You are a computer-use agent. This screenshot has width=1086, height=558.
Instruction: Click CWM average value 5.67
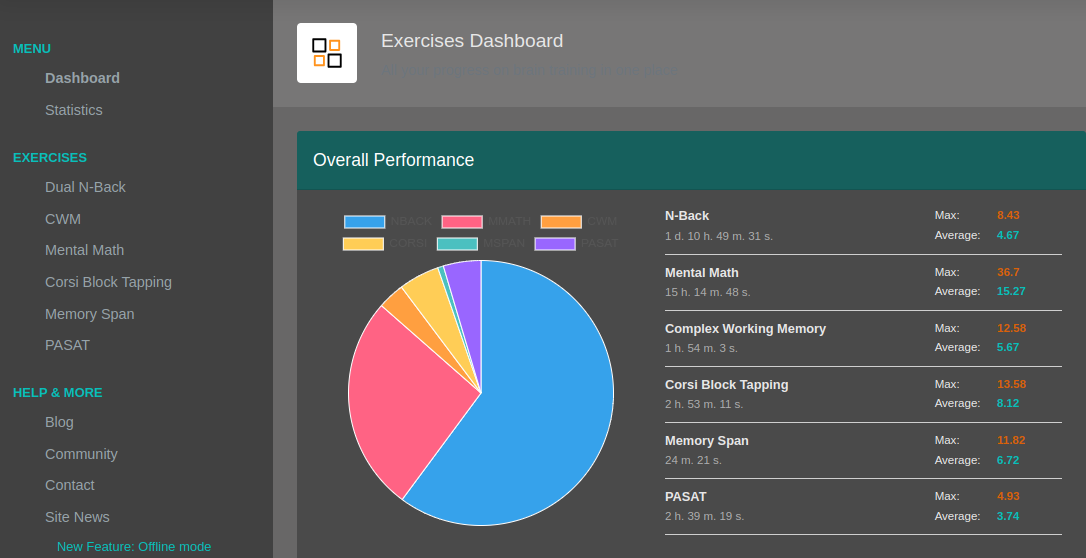click(1008, 348)
